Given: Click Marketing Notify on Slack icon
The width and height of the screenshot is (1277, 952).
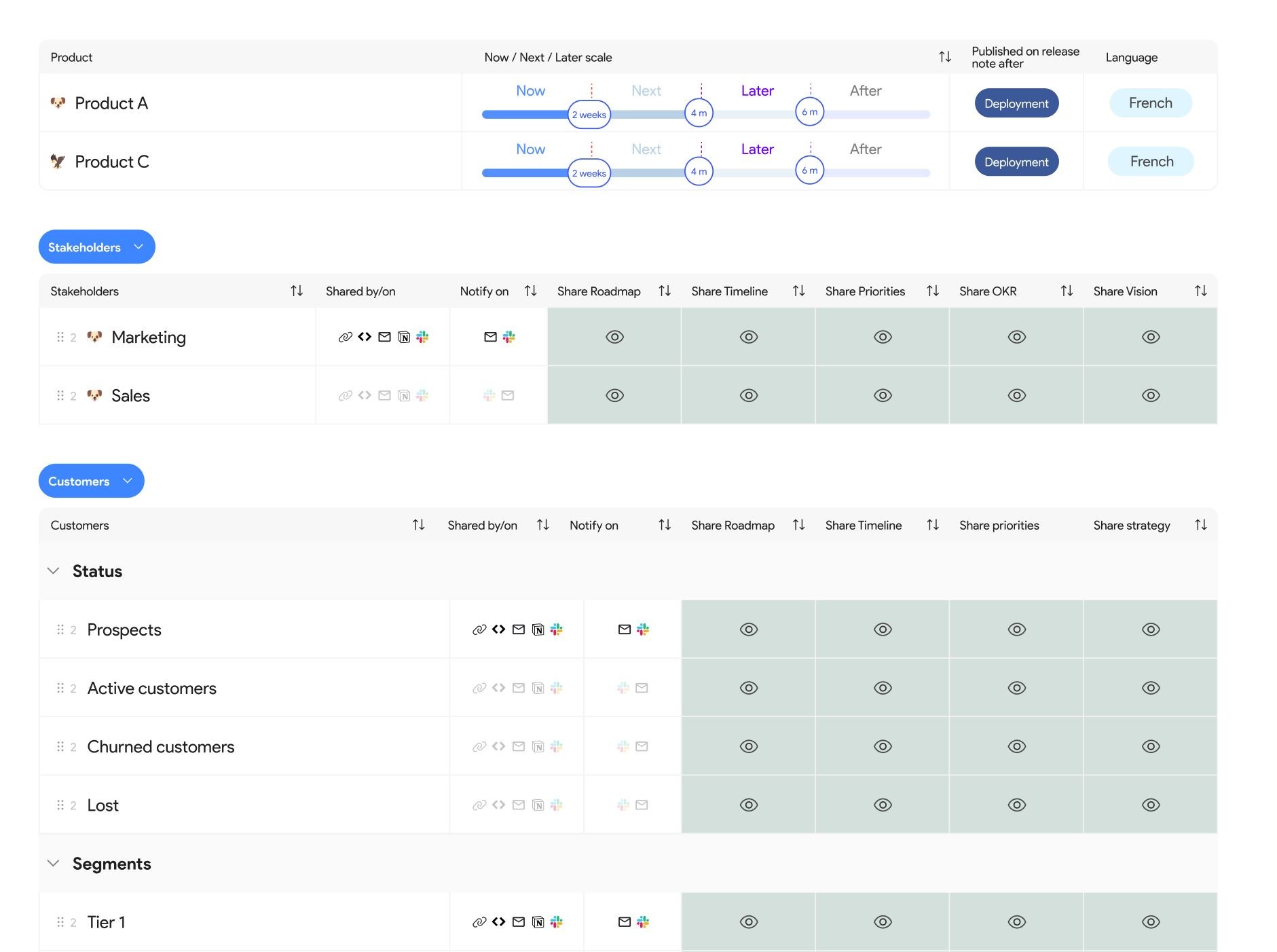Looking at the screenshot, I should pos(508,337).
